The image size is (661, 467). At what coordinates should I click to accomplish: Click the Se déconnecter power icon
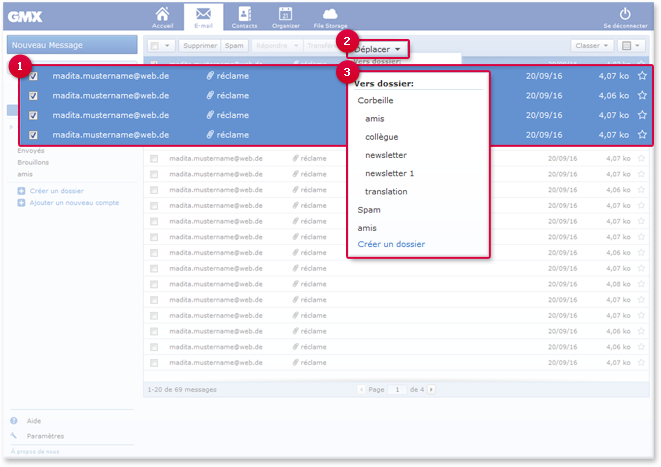[625, 14]
